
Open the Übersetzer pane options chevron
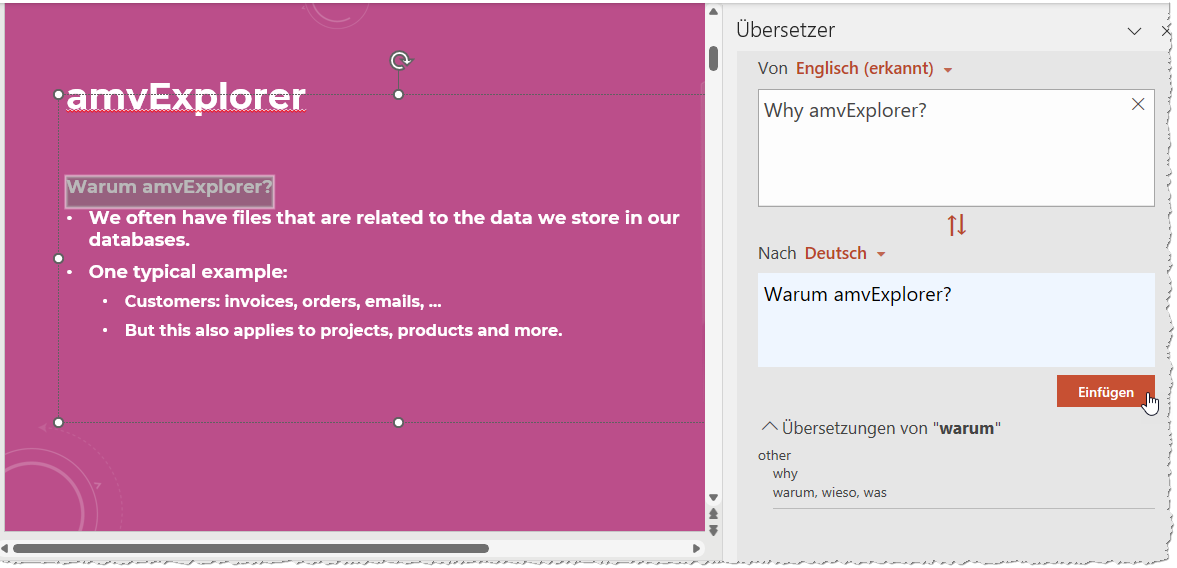pyautogui.click(x=1134, y=31)
